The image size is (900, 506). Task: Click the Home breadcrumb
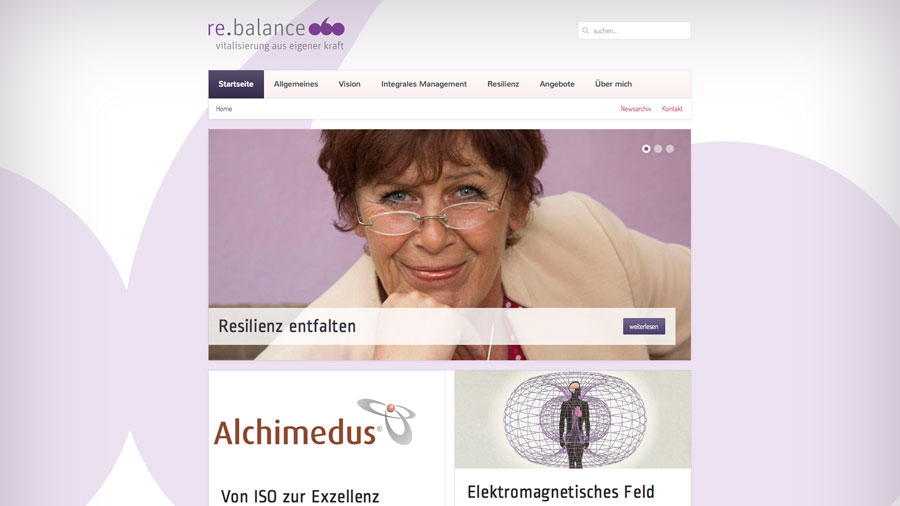tap(224, 109)
